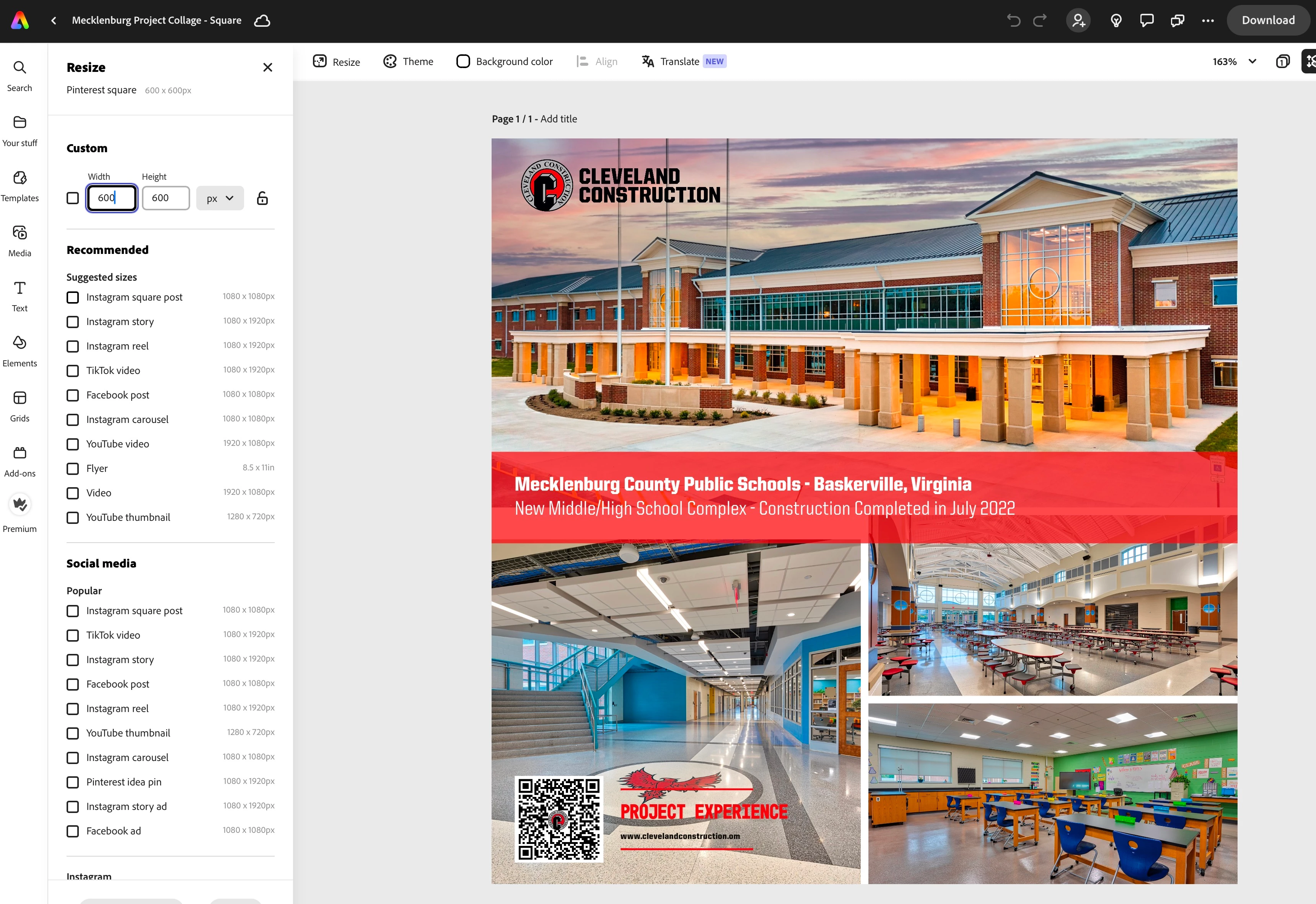Click the Height input field

coord(165,198)
